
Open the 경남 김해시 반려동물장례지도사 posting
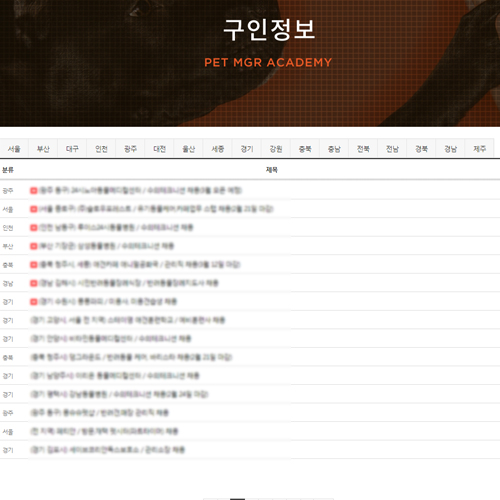click(x=129, y=283)
